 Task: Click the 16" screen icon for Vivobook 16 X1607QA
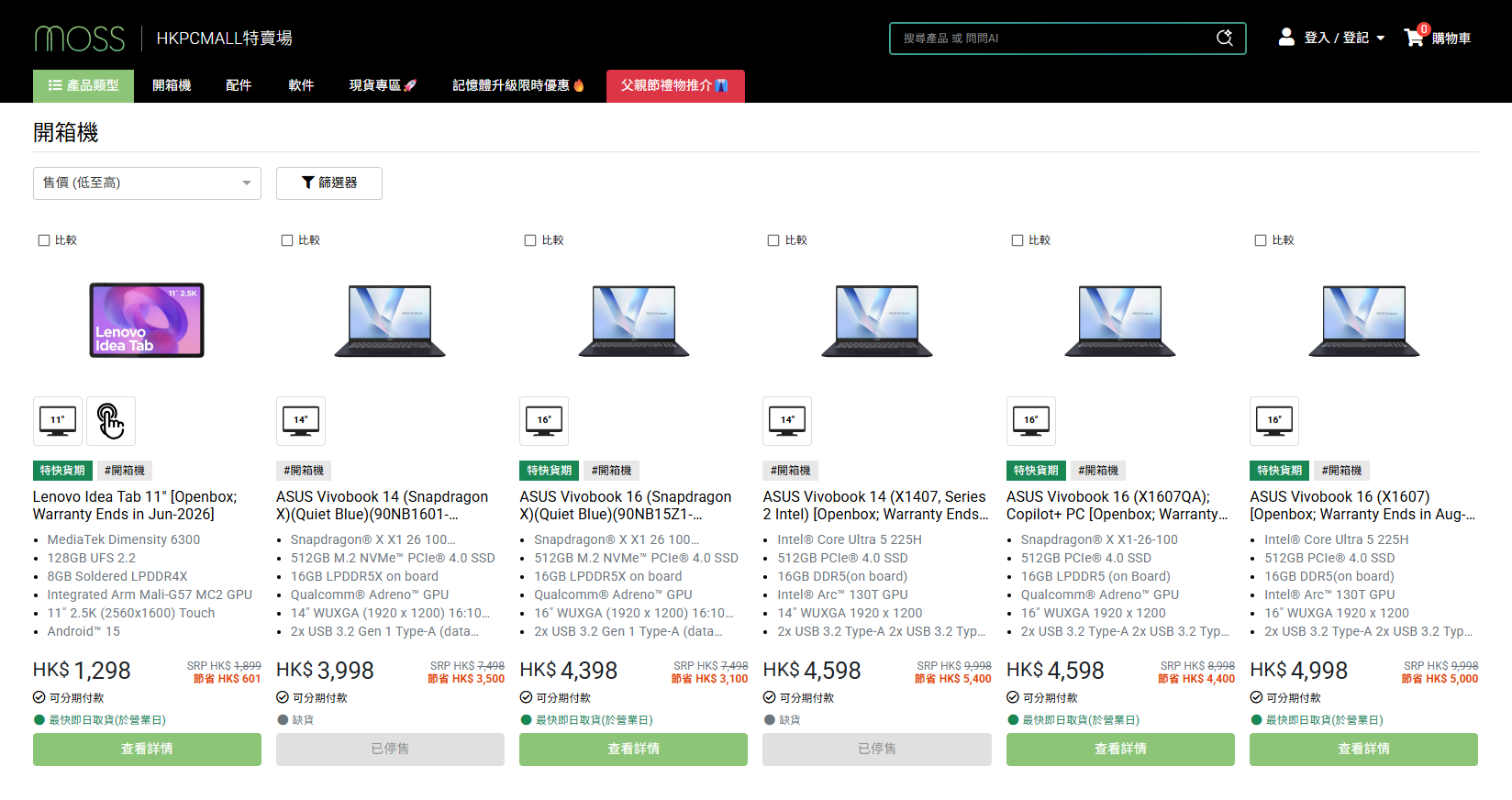(x=1031, y=421)
